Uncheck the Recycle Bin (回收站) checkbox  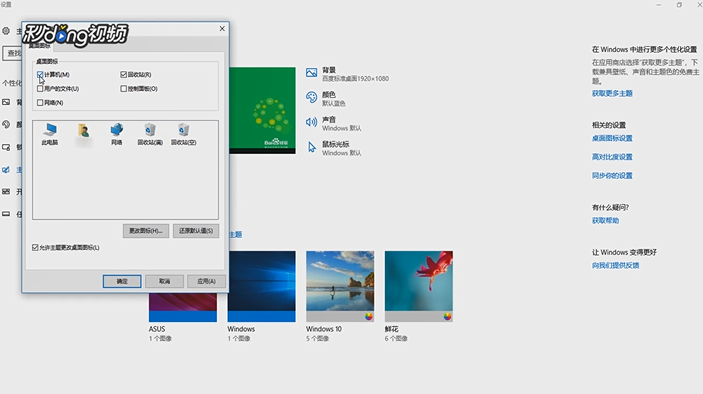[123, 74]
